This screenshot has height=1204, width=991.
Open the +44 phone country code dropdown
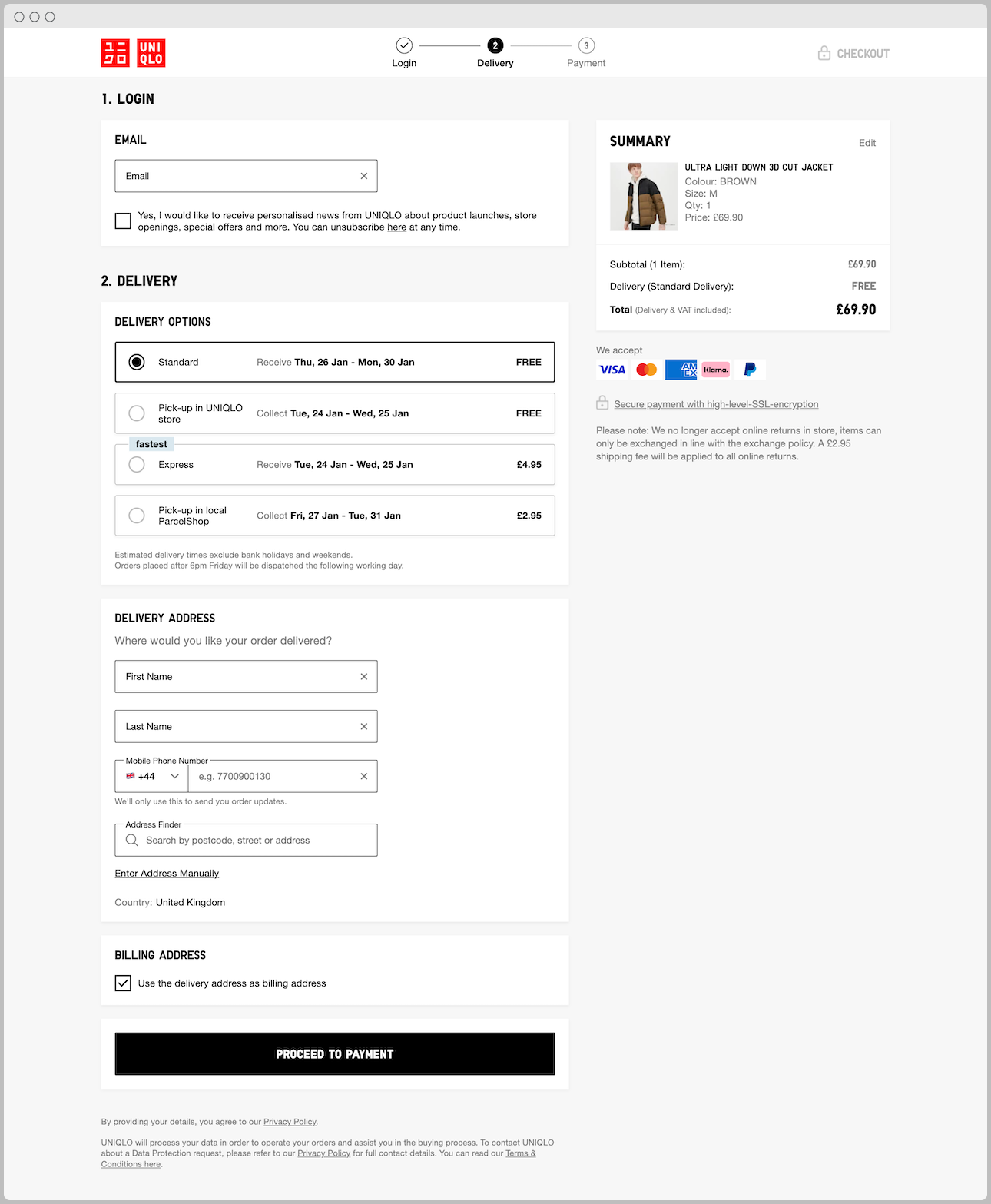pyautogui.click(x=151, y=776)
